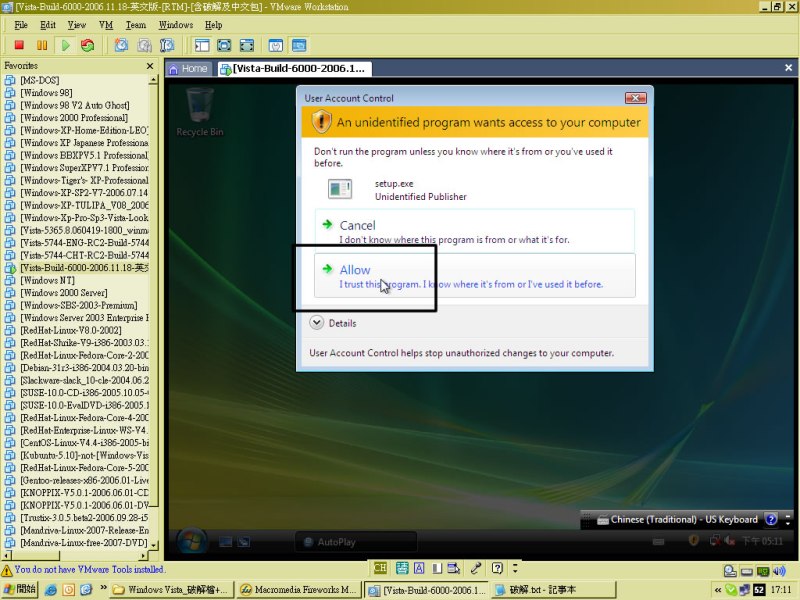Activate quick switch mode icon
Image resolution: width=800 pixels, height=600 pixels.
(x=247, y=45)
